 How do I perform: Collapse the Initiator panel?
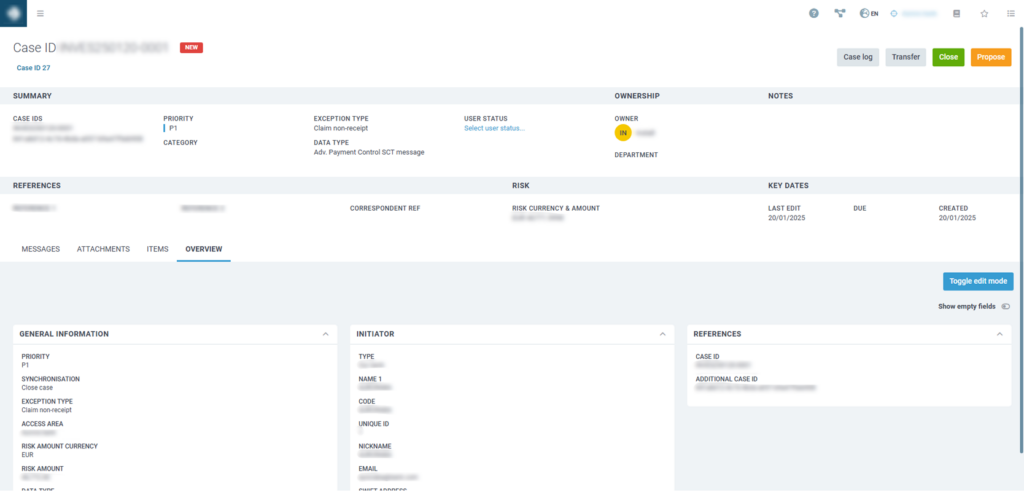click(662, 334)
